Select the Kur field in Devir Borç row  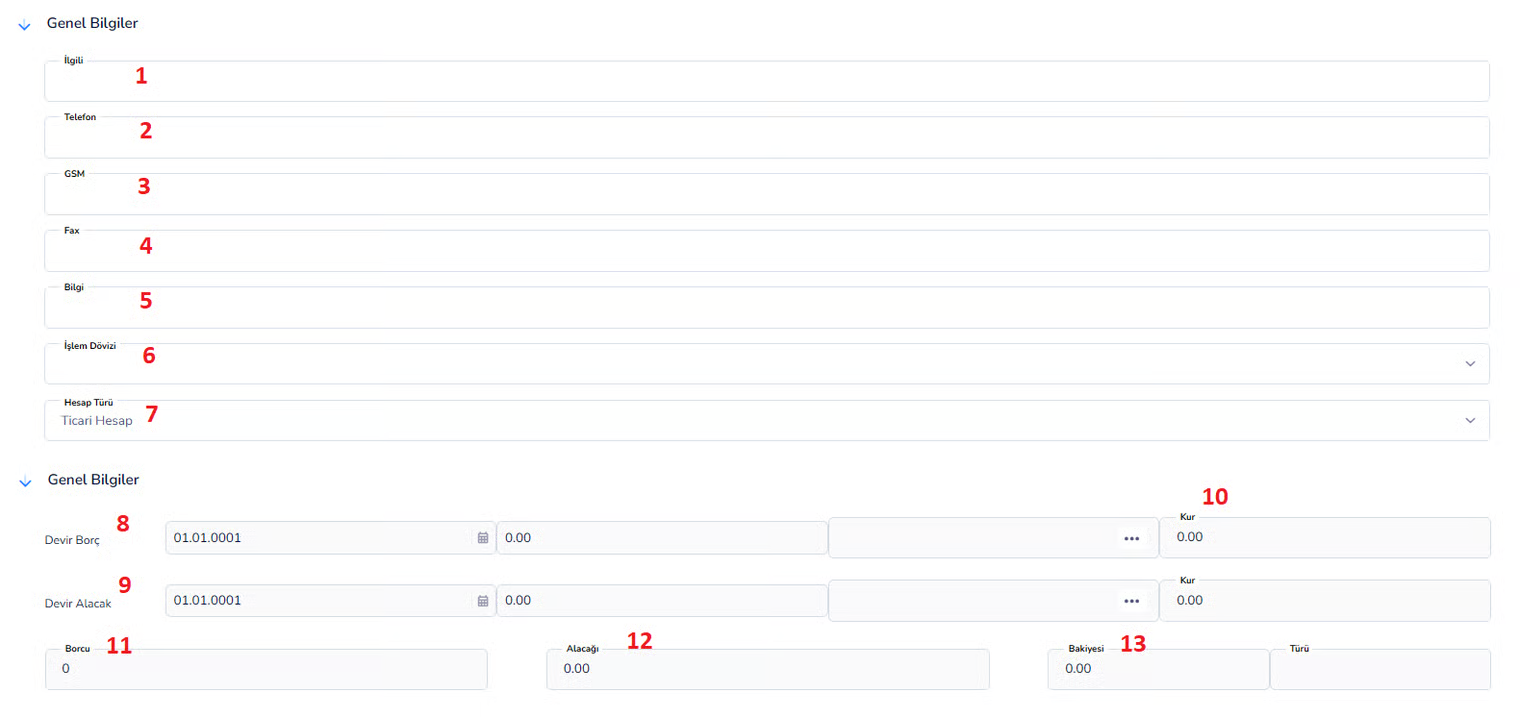[x=1325, y=538]
